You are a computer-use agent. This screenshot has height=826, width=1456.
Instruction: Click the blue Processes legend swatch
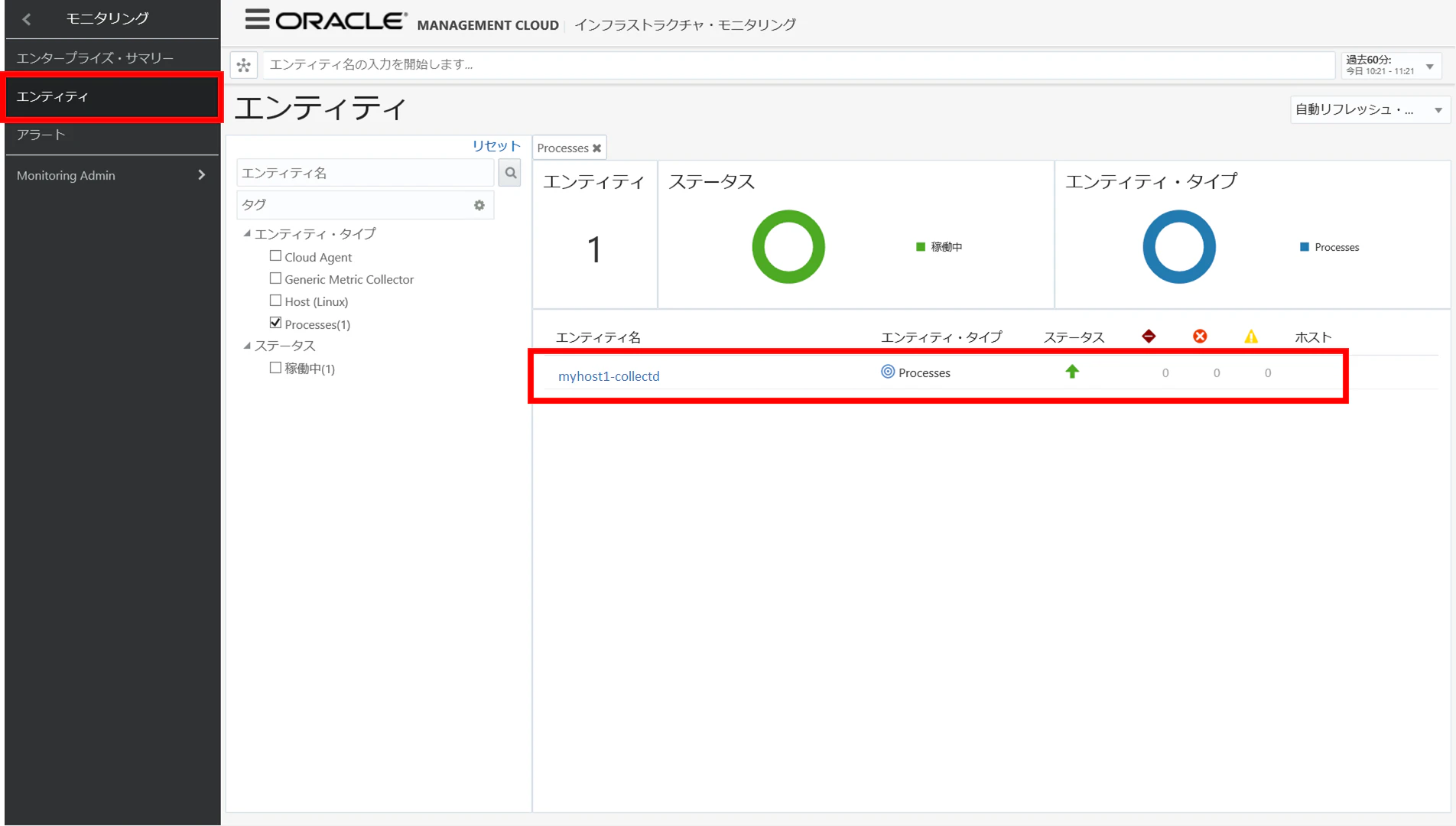pos(1305,246)
